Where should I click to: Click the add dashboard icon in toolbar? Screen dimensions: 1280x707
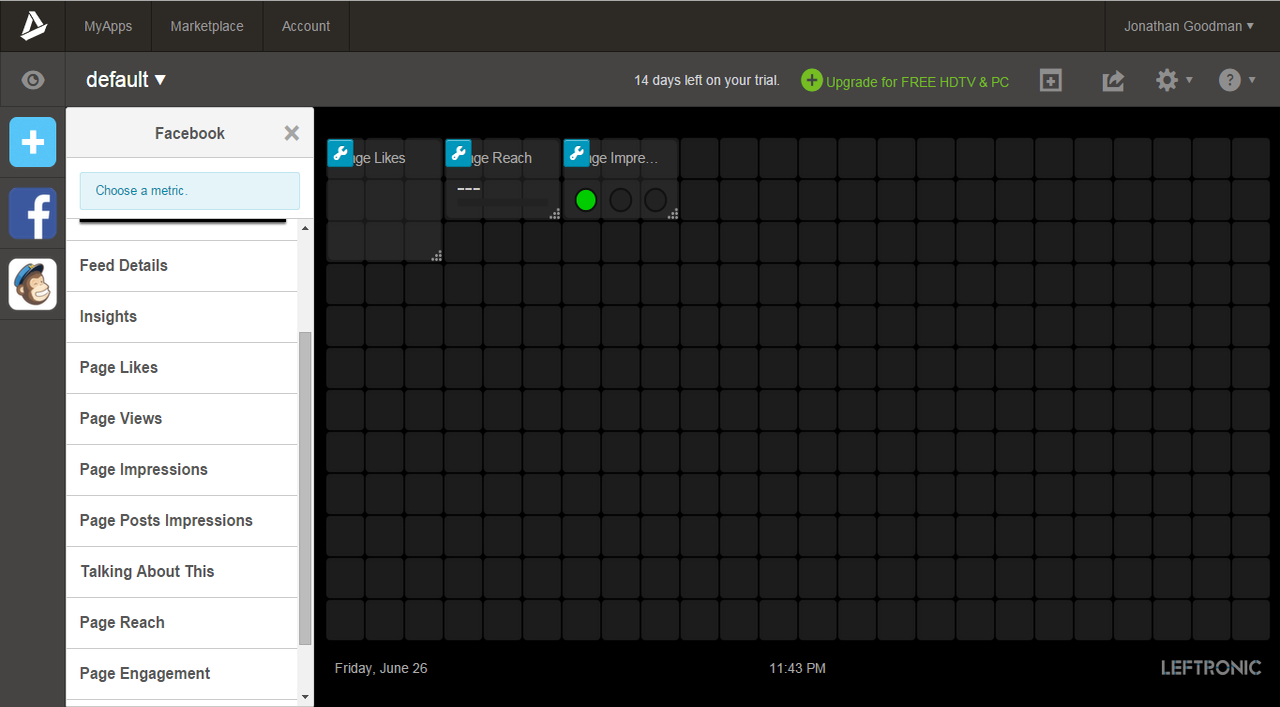coord(1050,80)
